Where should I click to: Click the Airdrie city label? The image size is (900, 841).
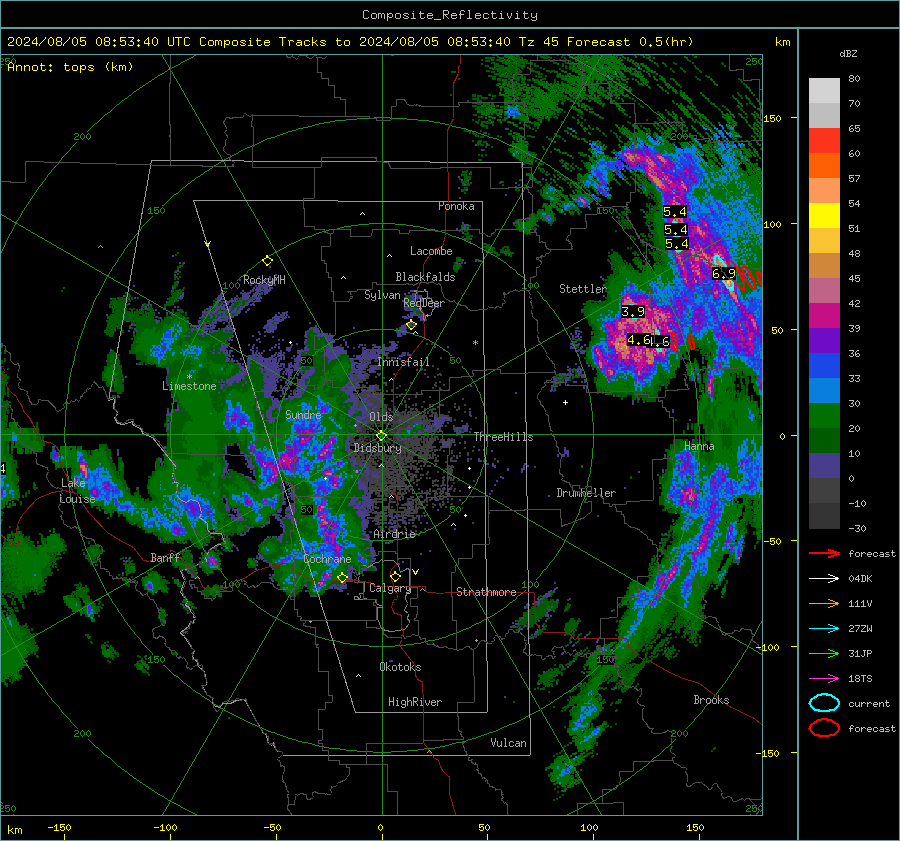[394, 534]
